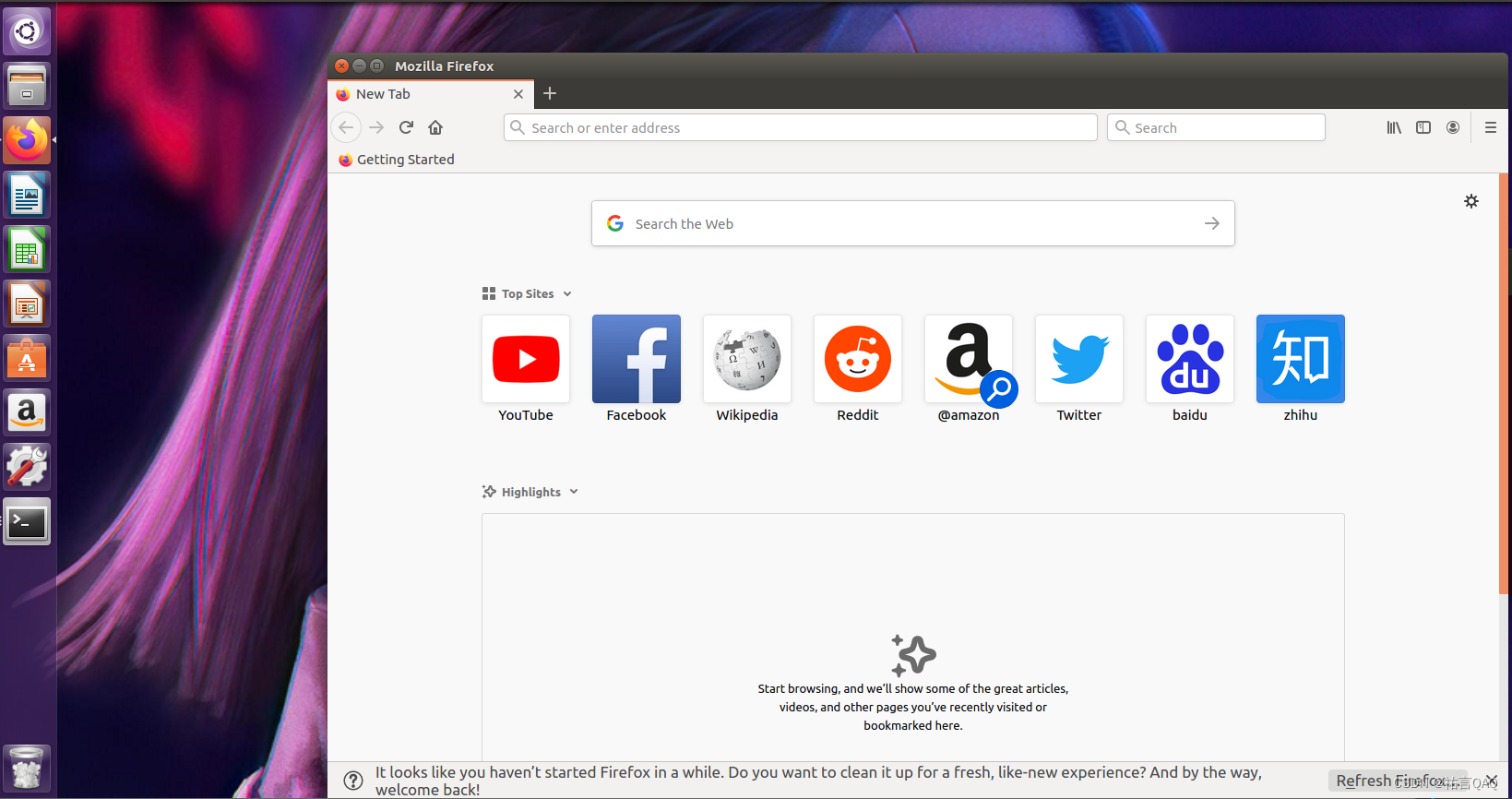The image size is (1512, 799).
Task: Focus the Search or enter address bar
Action: (x=801, y=127)
